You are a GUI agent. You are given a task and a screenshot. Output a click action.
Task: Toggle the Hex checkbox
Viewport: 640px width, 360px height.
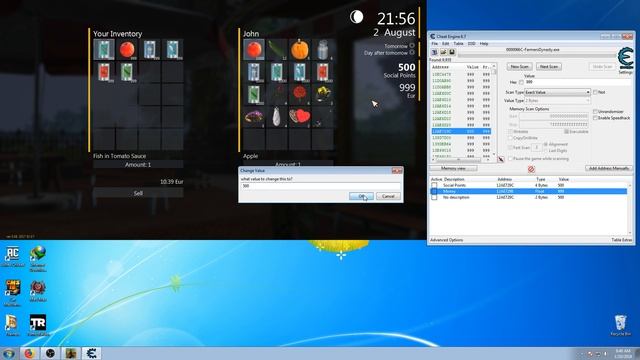[521, 82]
